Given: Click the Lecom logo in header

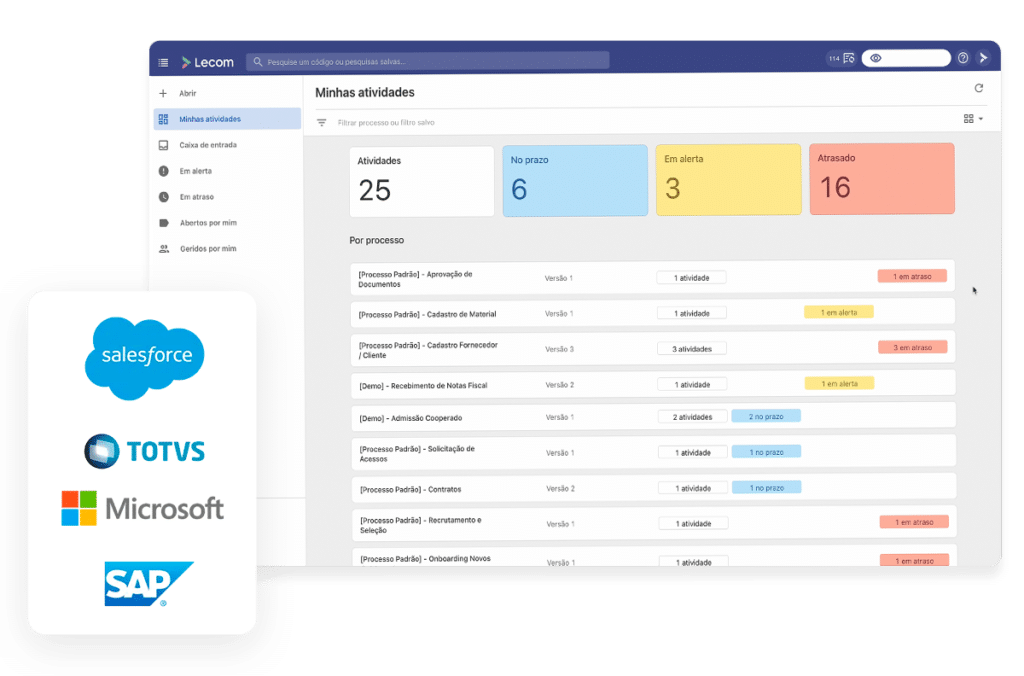Looking at the screenshot, I should tap(207, 62).
